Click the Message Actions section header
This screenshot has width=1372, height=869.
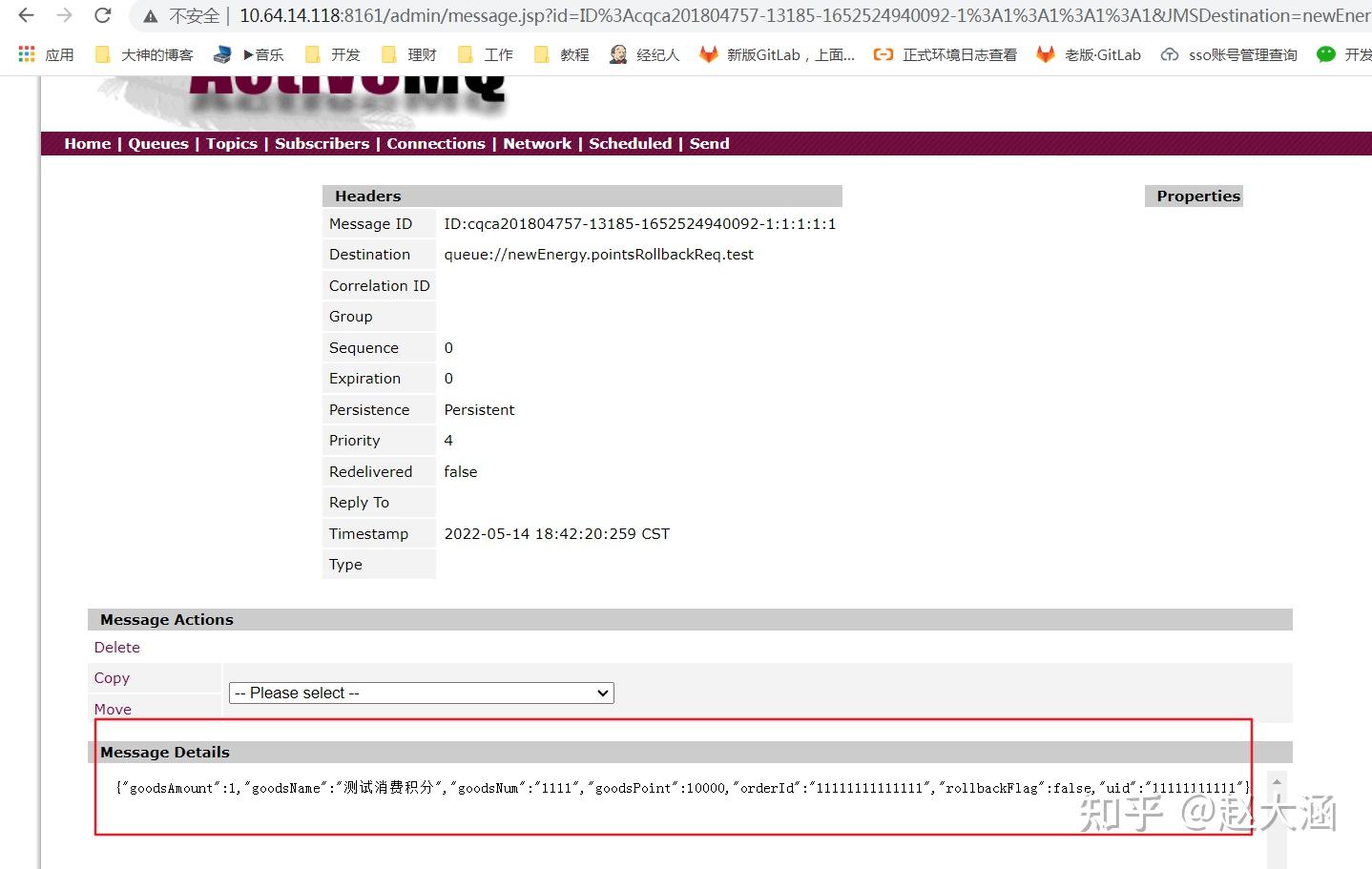pyautogui.click(x=690, y=619)
